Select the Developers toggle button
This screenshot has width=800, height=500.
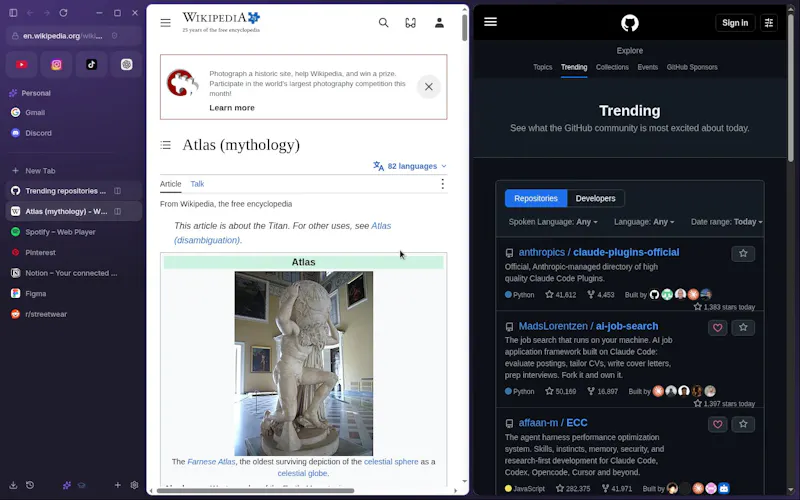pyautogui.click(x=595, y=198)
